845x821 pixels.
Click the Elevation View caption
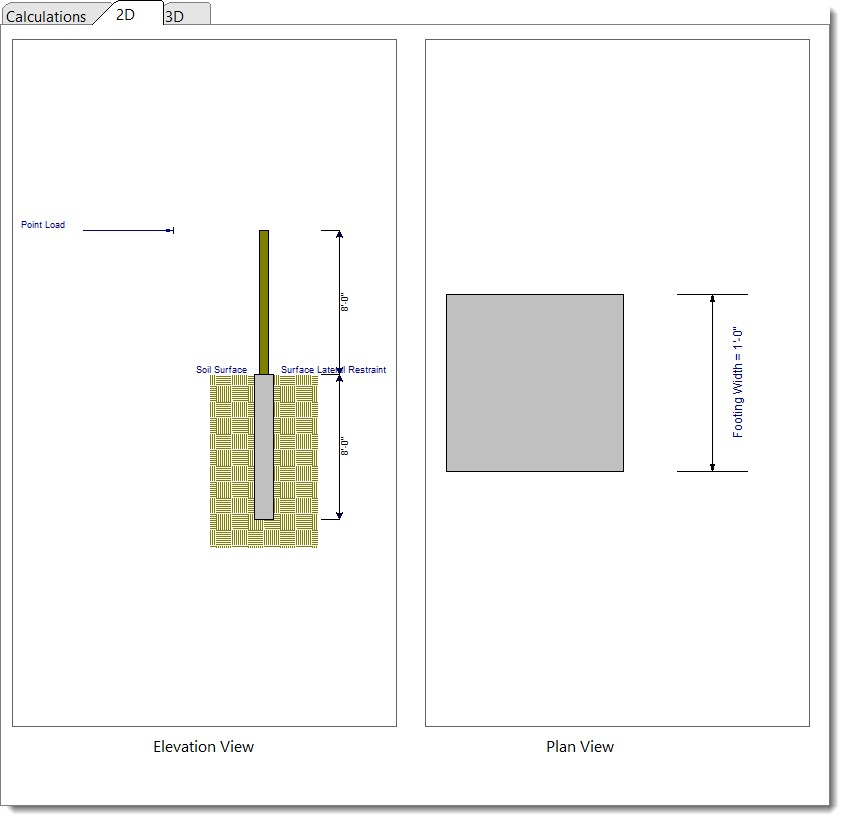click(203, 747)
